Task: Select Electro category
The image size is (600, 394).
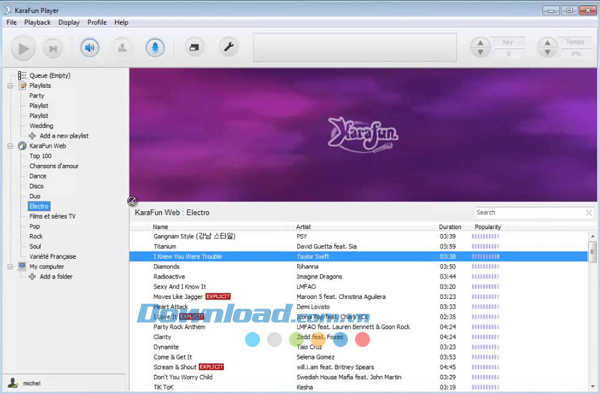Action: [39, 206]
